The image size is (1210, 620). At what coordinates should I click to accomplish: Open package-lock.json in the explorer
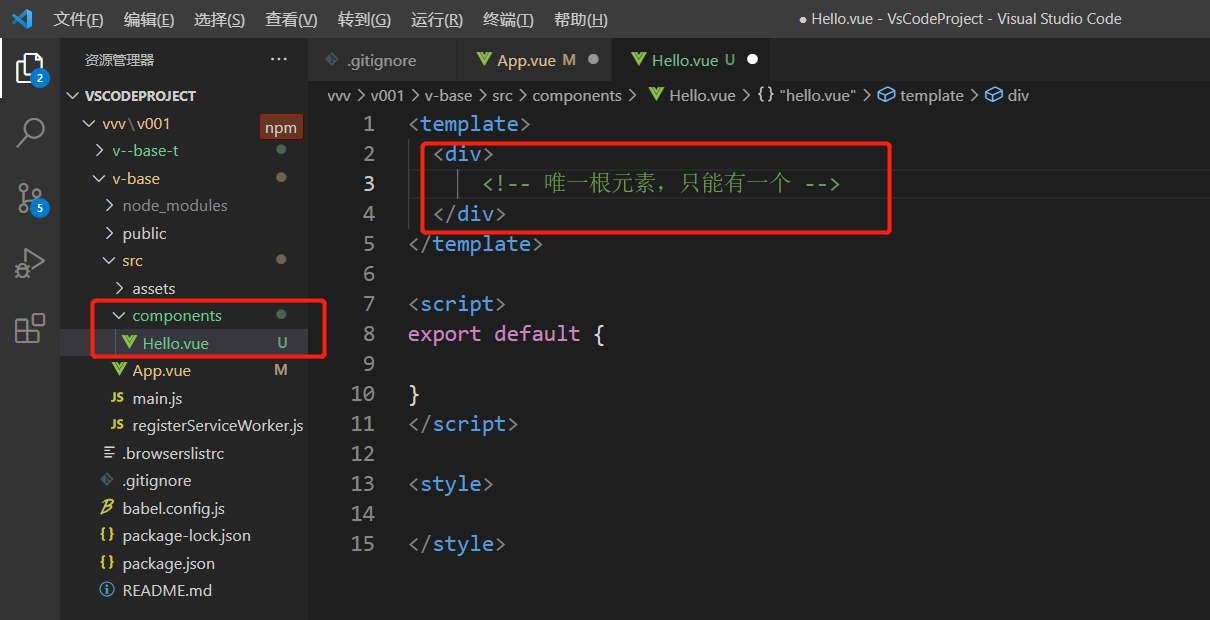184,536
